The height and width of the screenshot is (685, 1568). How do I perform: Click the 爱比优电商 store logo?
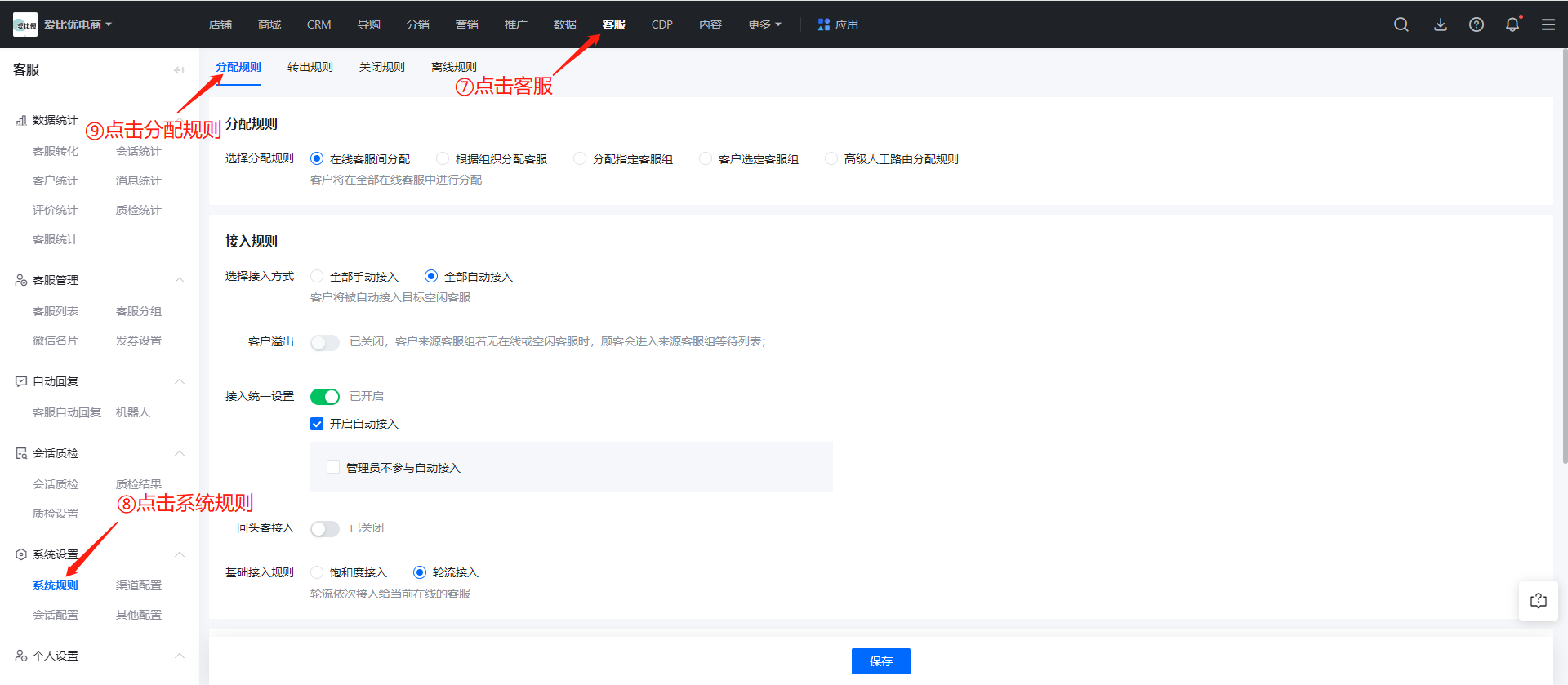point(25,24)
